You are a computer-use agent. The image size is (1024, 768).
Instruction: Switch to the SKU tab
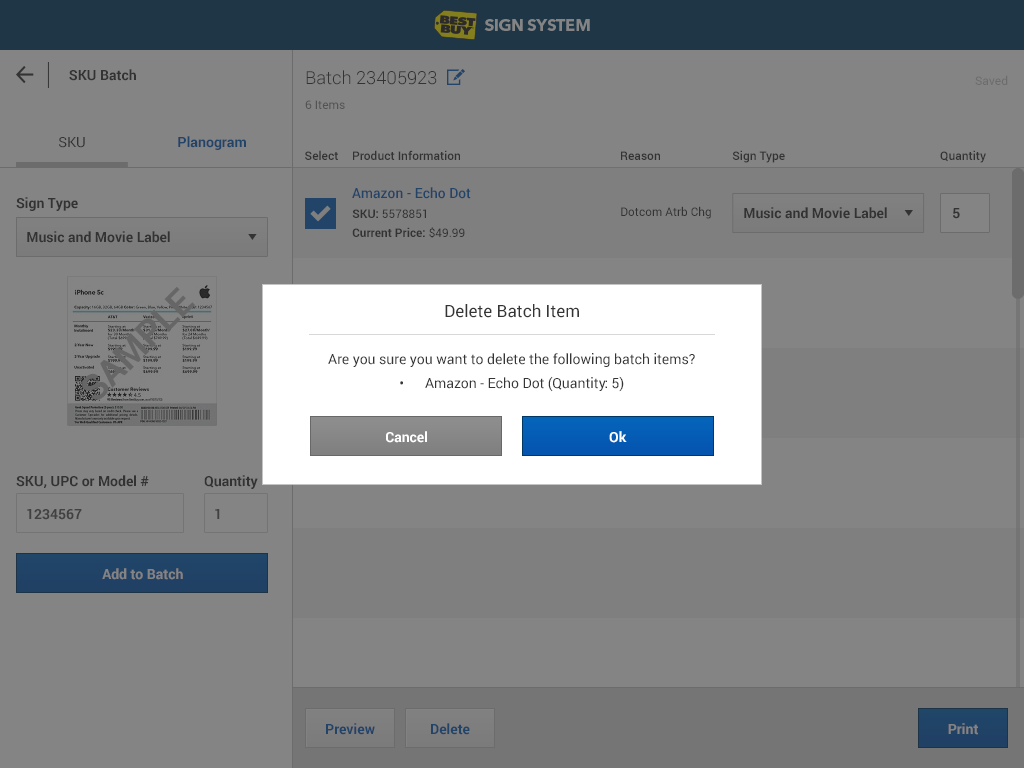72,142
